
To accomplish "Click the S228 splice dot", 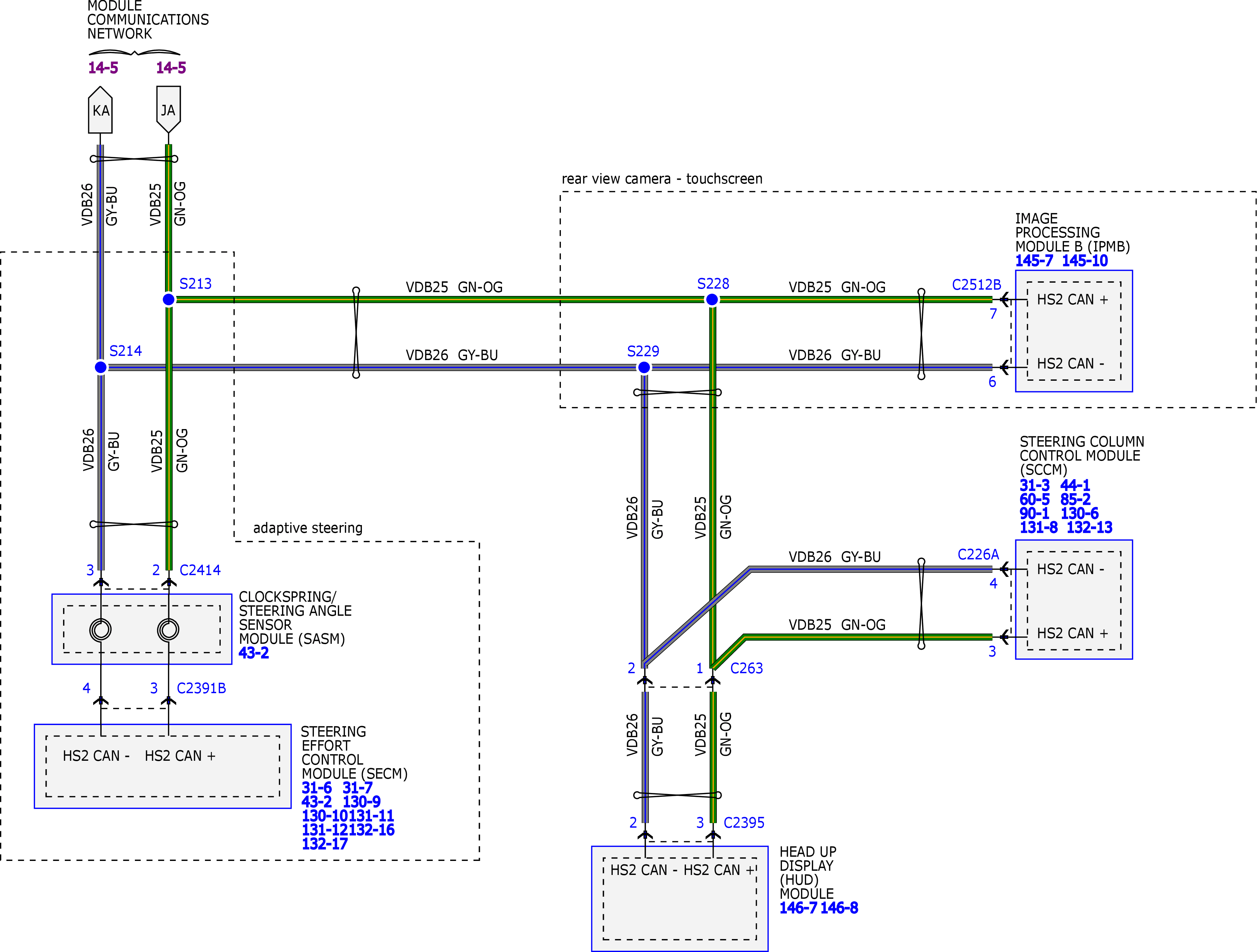I will (712, 299).
